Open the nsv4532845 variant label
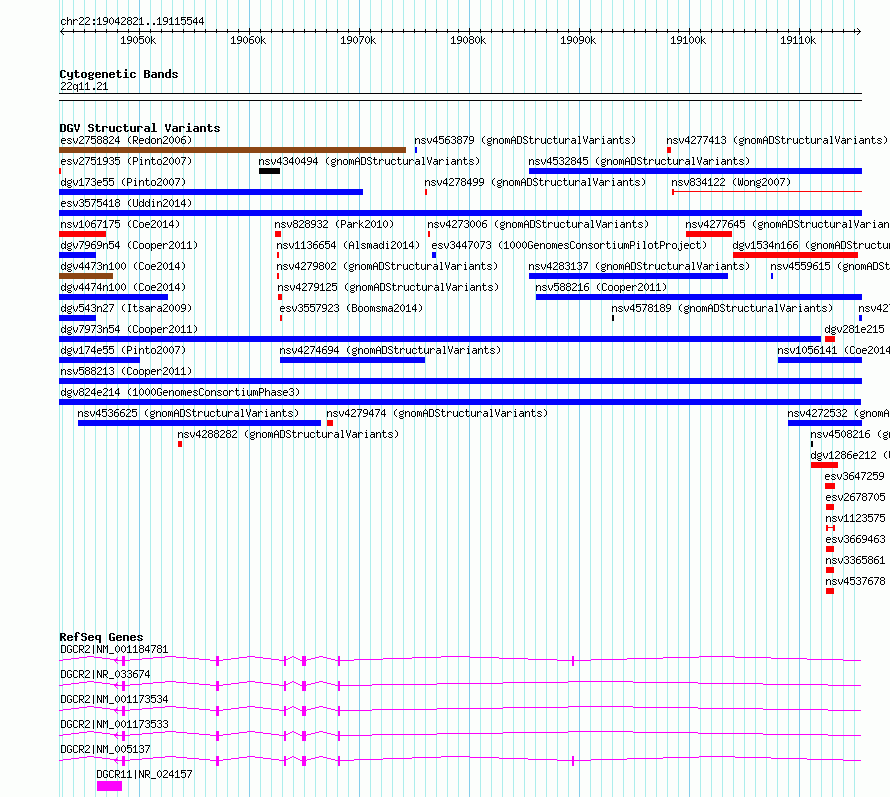 (639, 161)
